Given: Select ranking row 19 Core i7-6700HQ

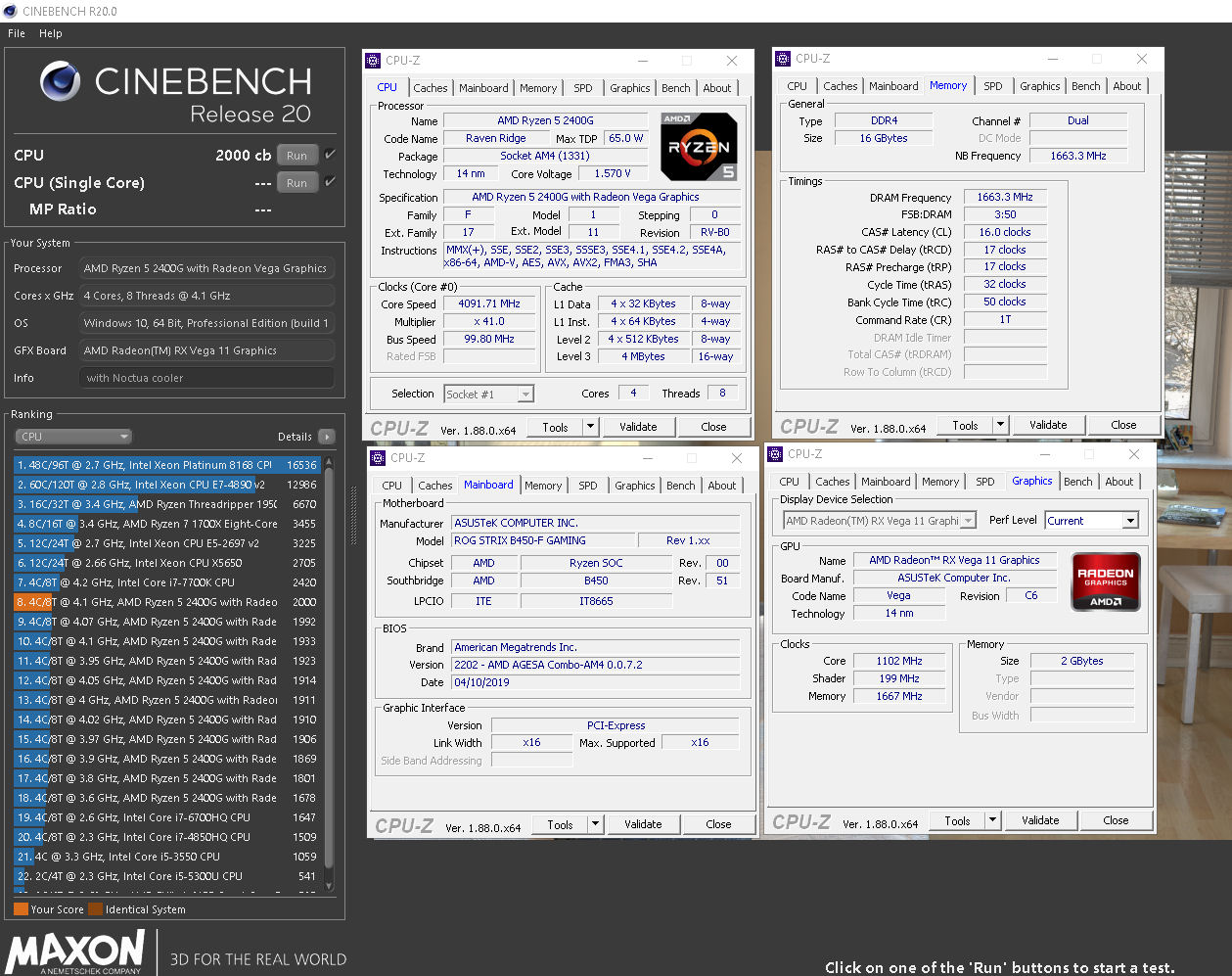Looking at the screenshot, I should (166, 817).
